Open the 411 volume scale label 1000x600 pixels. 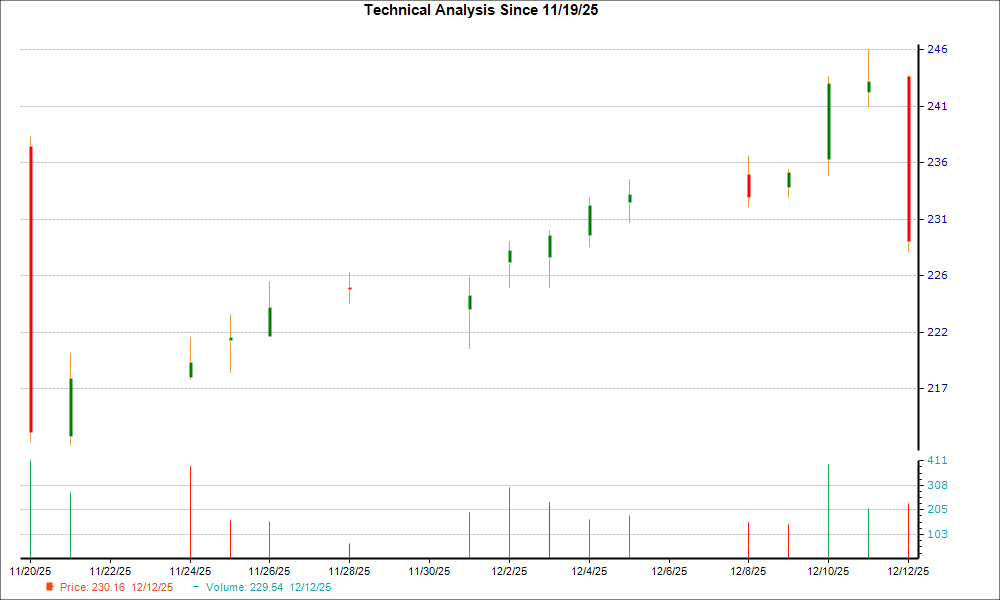(x=939, y=461)
